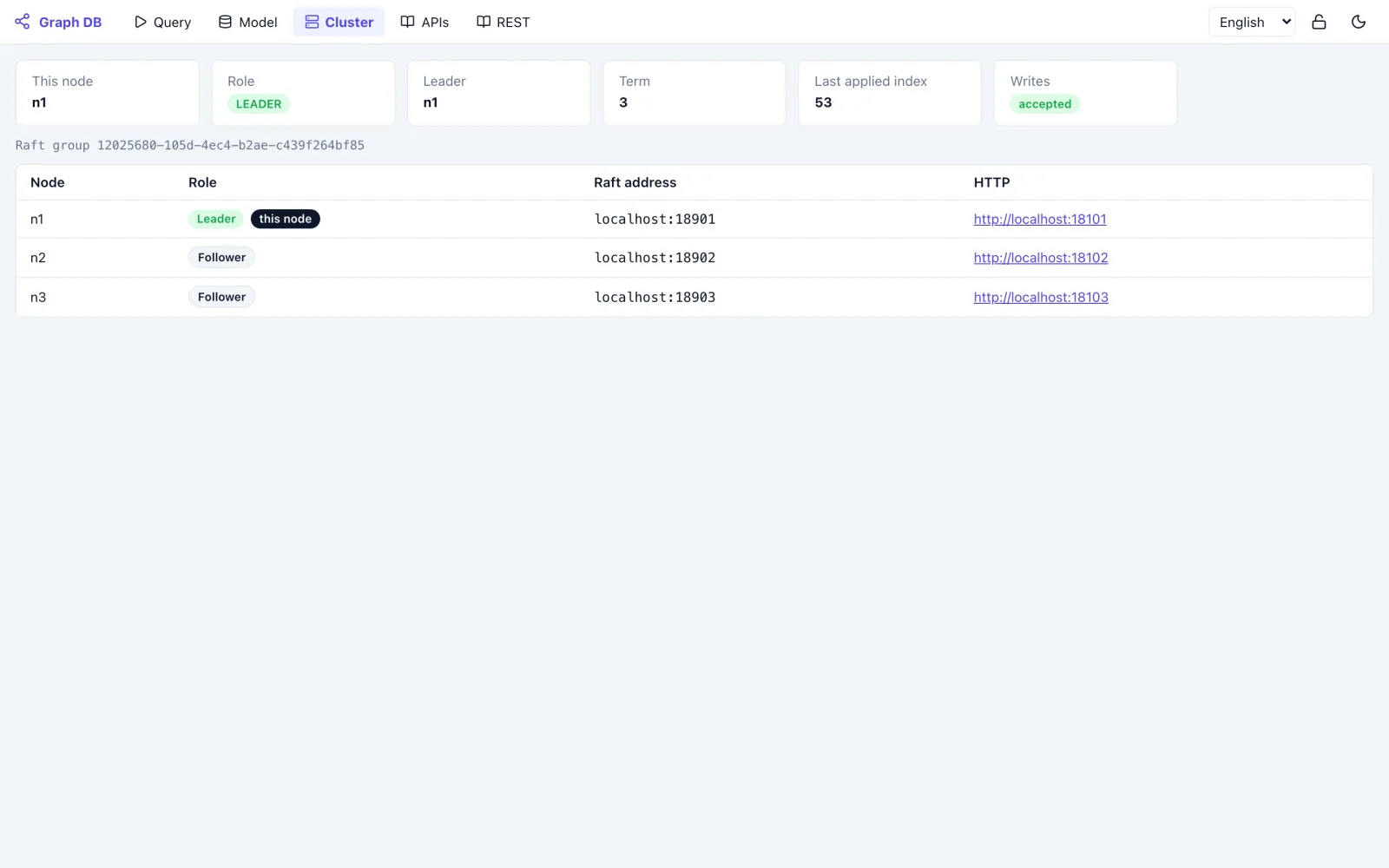
Task: Click the n2 node cell
Action: click(38, 258)
